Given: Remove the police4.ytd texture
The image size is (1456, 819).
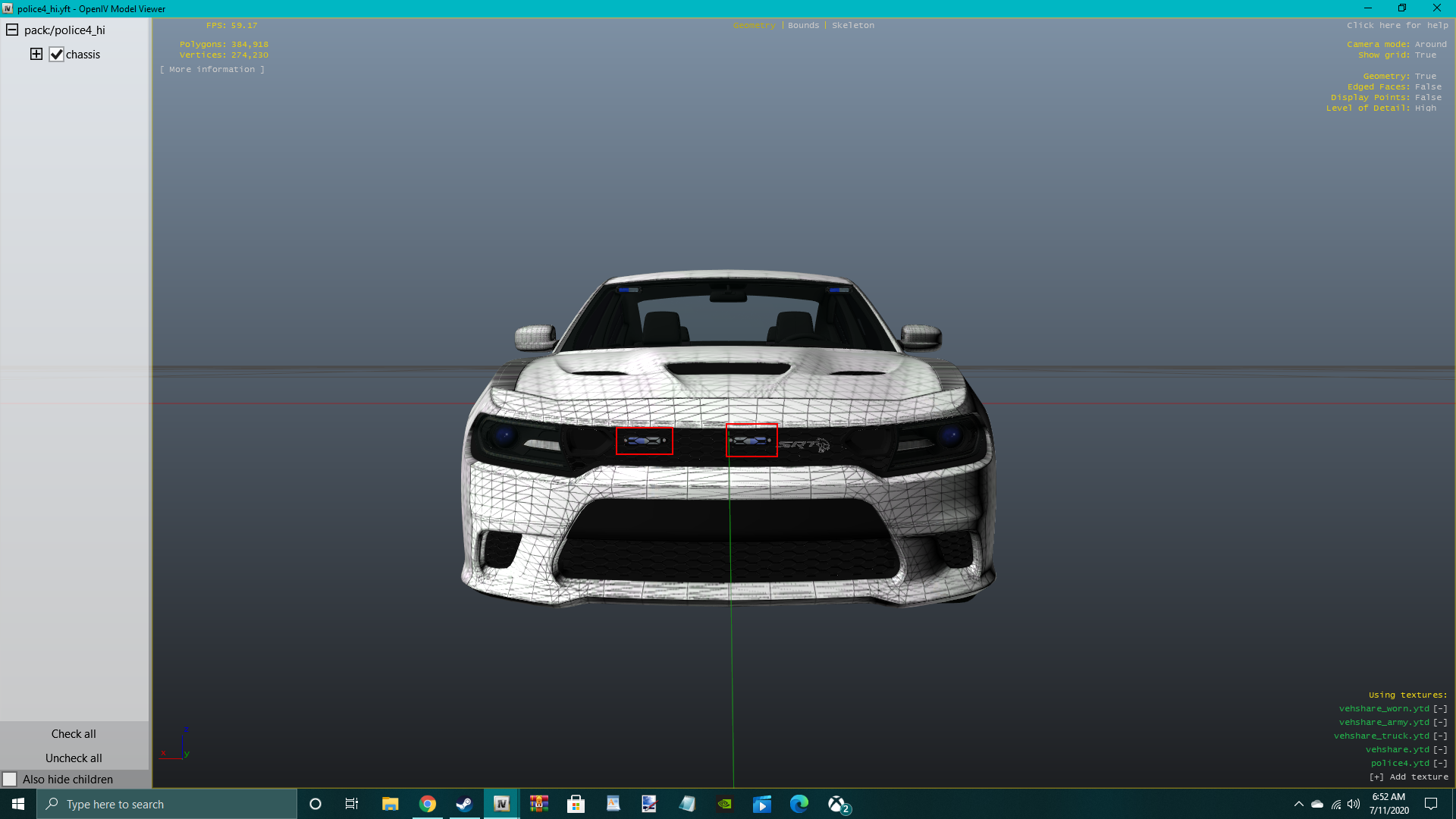Looking at the screenshot, I should coord(1440,763).
